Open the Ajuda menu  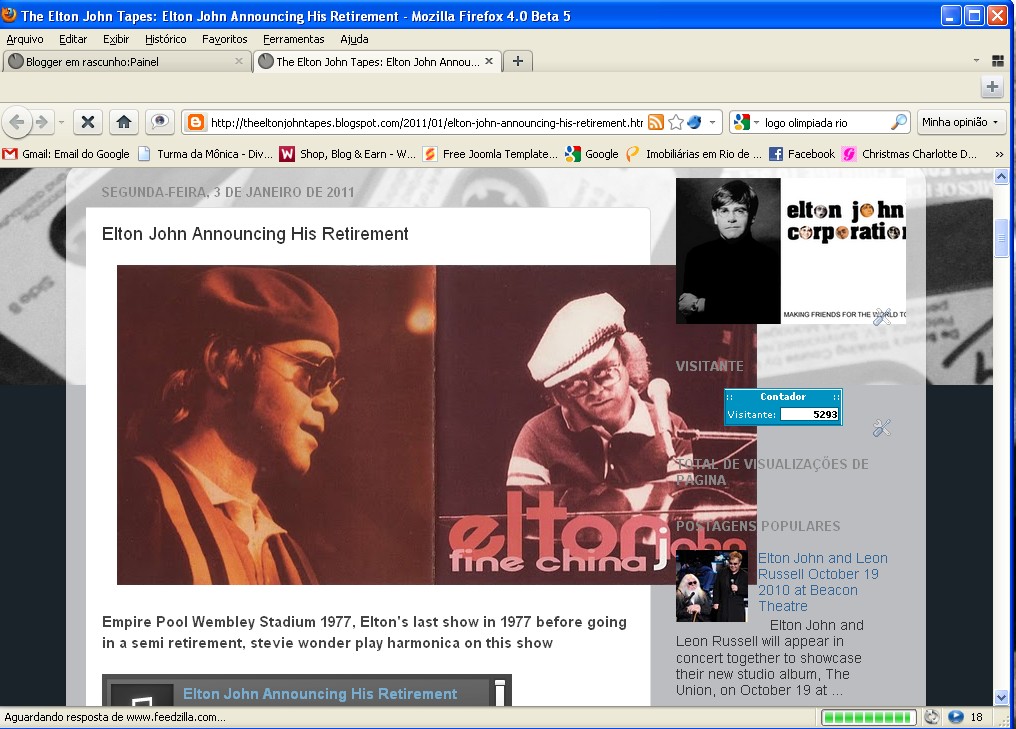354,39
